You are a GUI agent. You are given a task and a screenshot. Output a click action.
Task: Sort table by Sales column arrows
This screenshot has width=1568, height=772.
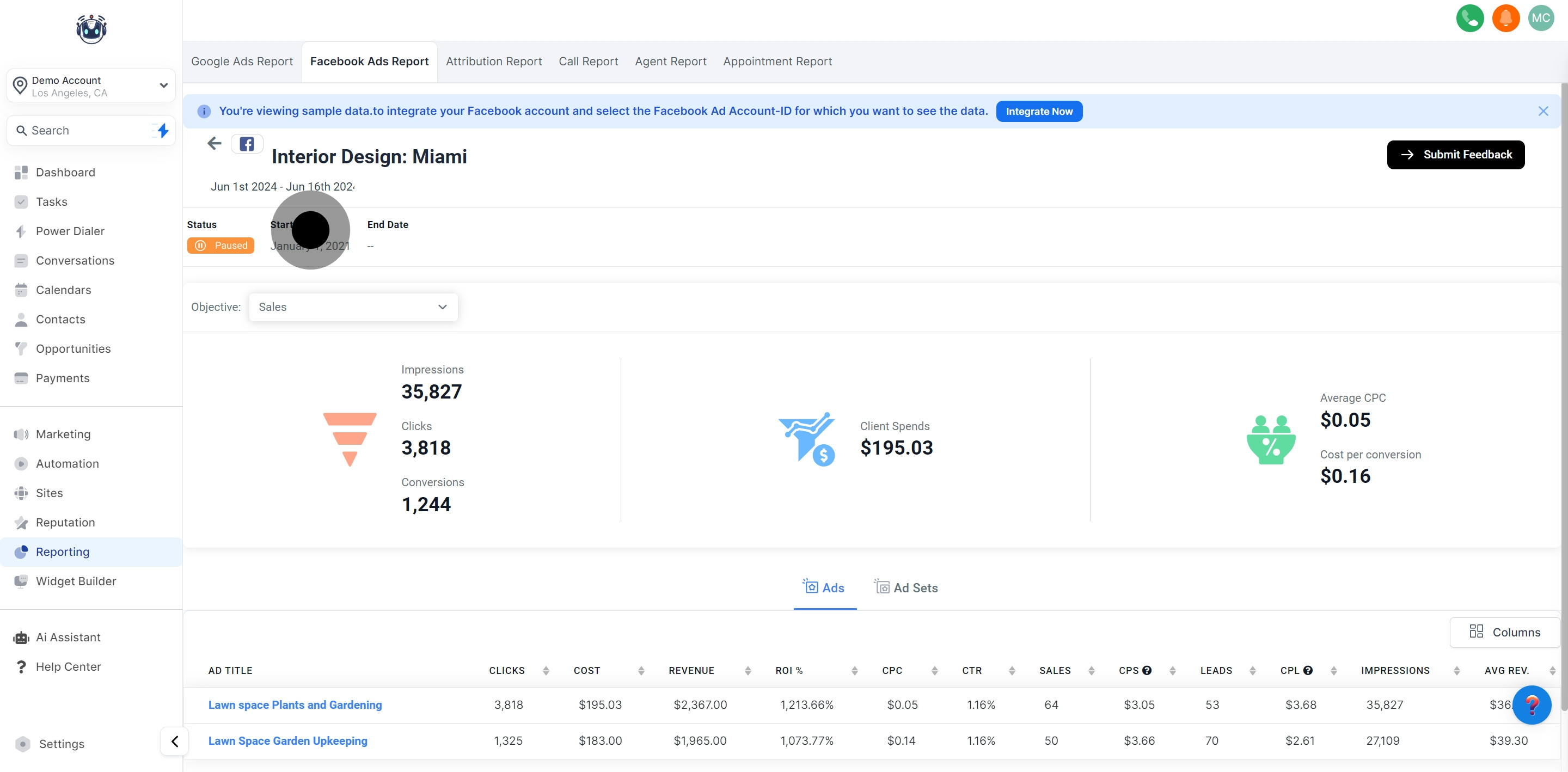click(1092, 670)
